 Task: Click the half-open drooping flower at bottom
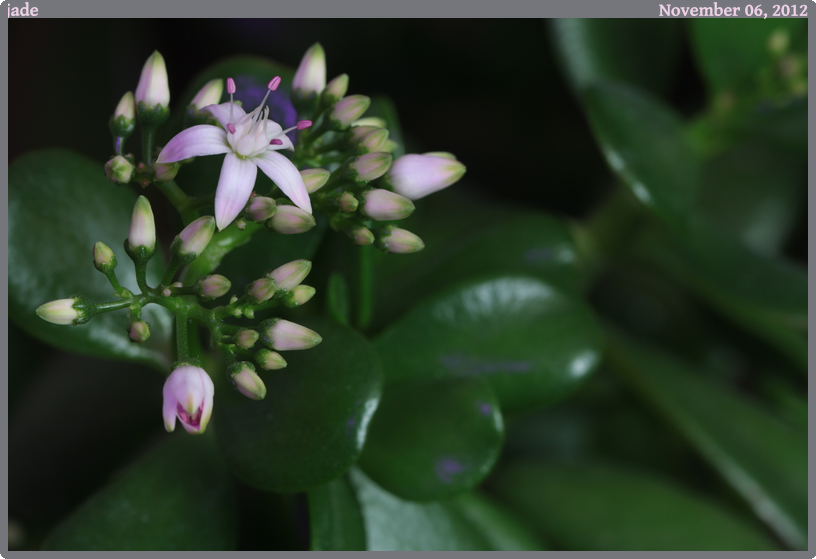[188, 397]
